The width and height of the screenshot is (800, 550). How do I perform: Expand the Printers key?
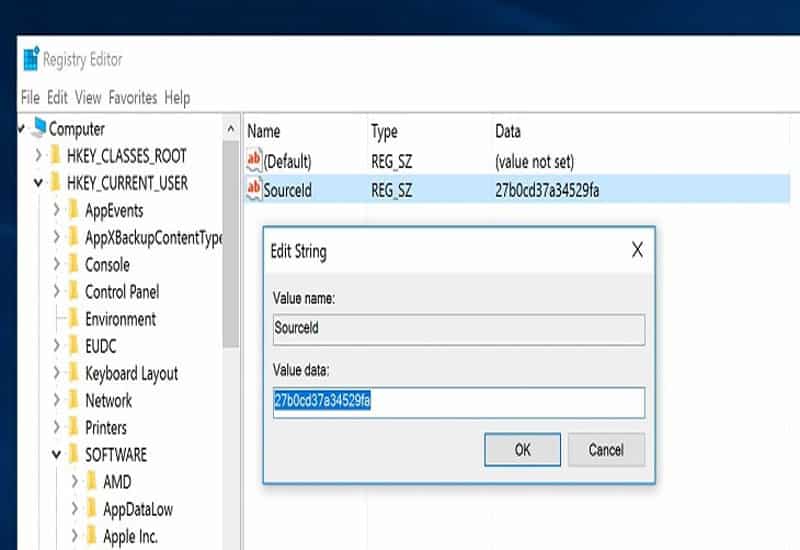57,427
